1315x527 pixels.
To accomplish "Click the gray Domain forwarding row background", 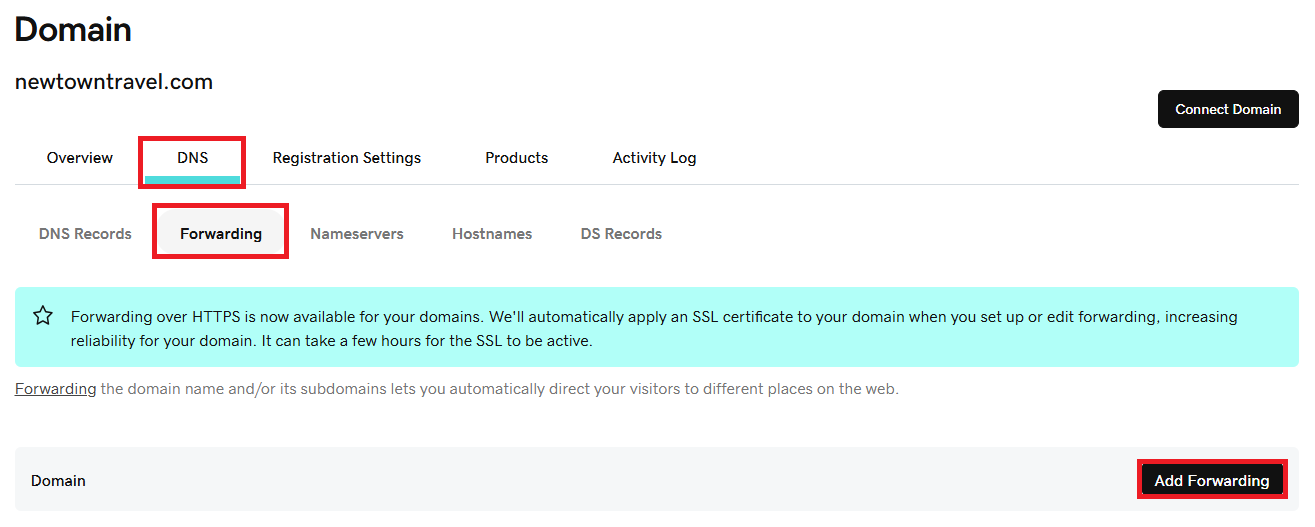I will coord(600,481).
